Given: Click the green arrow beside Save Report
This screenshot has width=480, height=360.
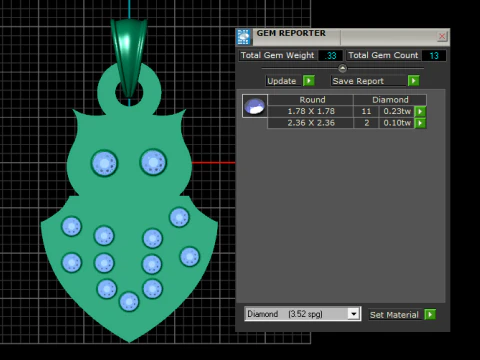Looking at the screenshot, I should (413, 81).
